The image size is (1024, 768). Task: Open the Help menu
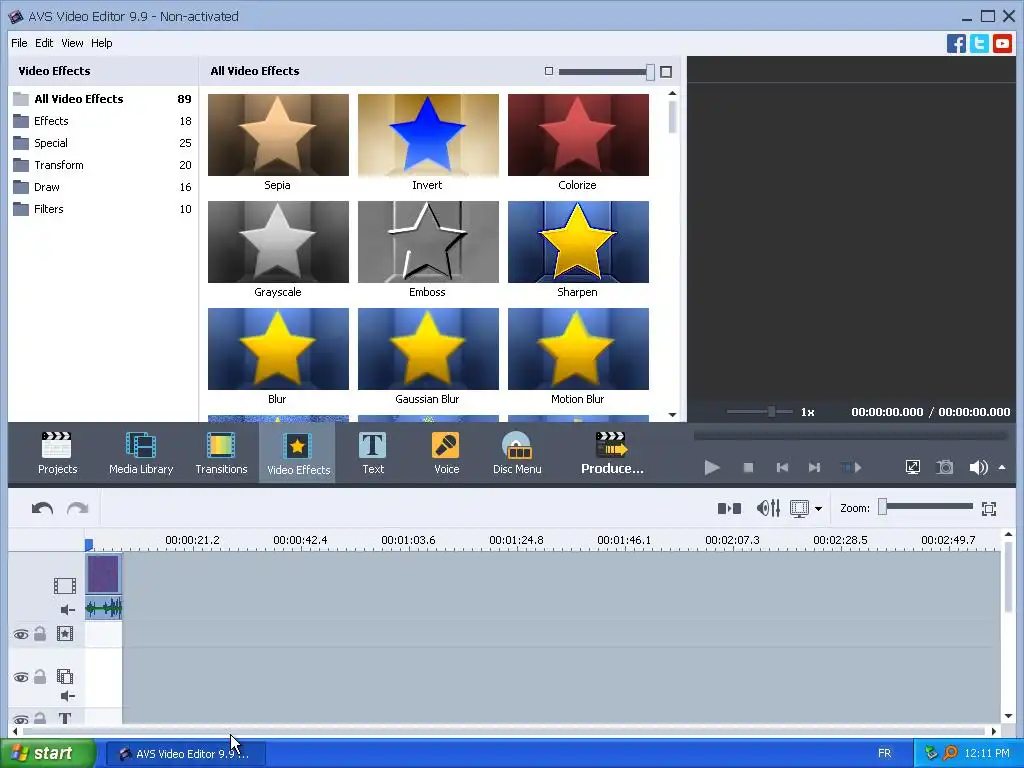point(101,43)
